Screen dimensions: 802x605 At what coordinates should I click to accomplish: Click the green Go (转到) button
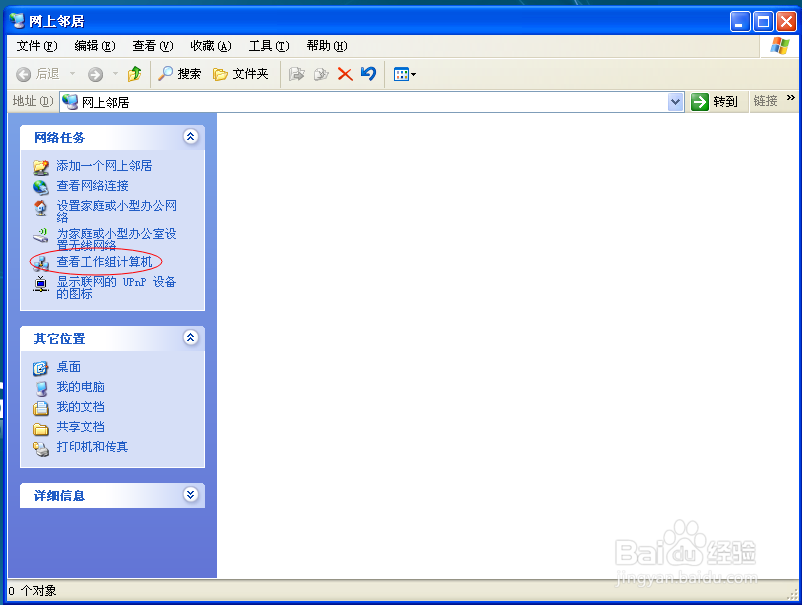(x=715, y=102)
